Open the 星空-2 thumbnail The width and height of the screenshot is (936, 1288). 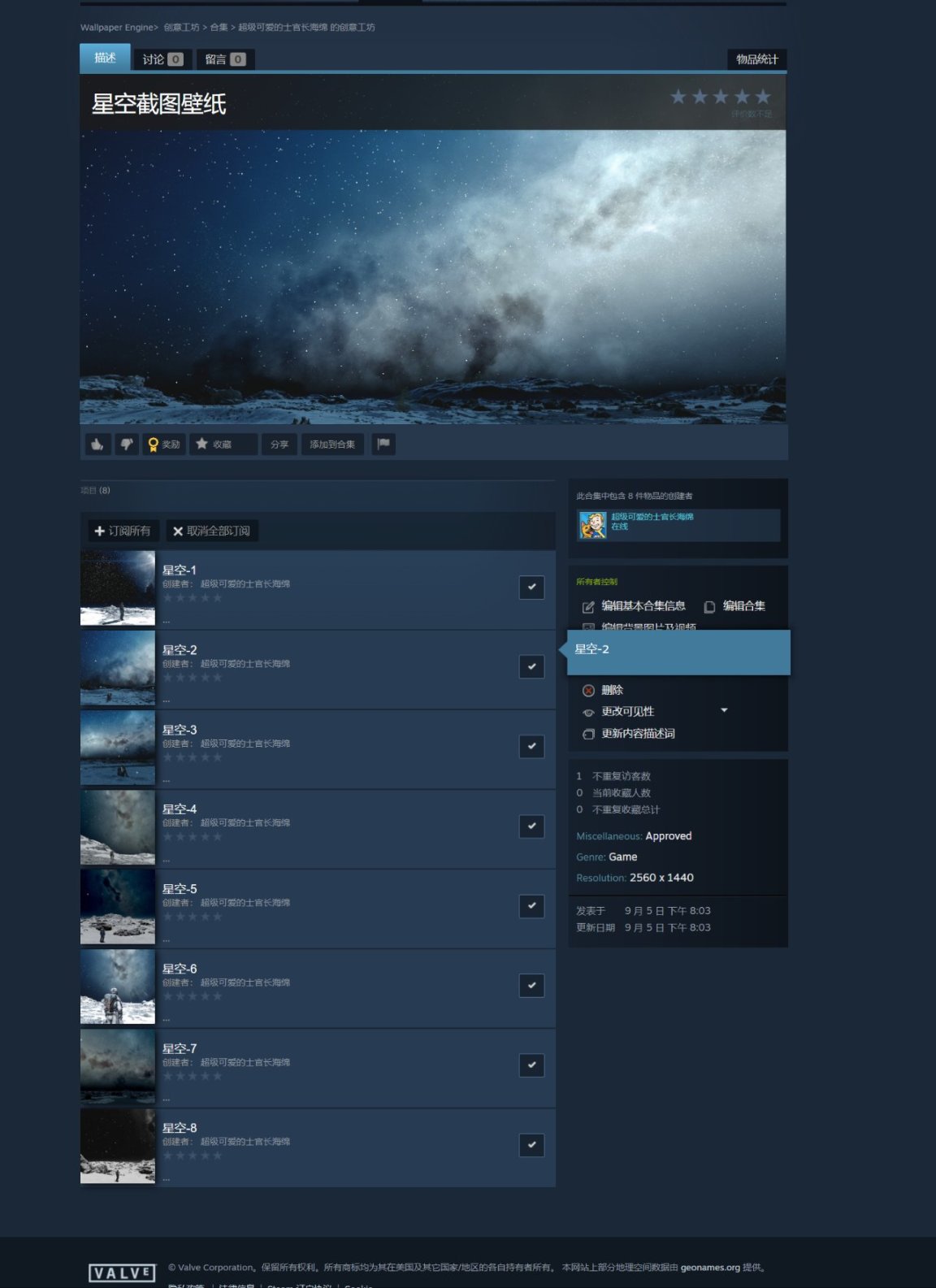point(118,668)
